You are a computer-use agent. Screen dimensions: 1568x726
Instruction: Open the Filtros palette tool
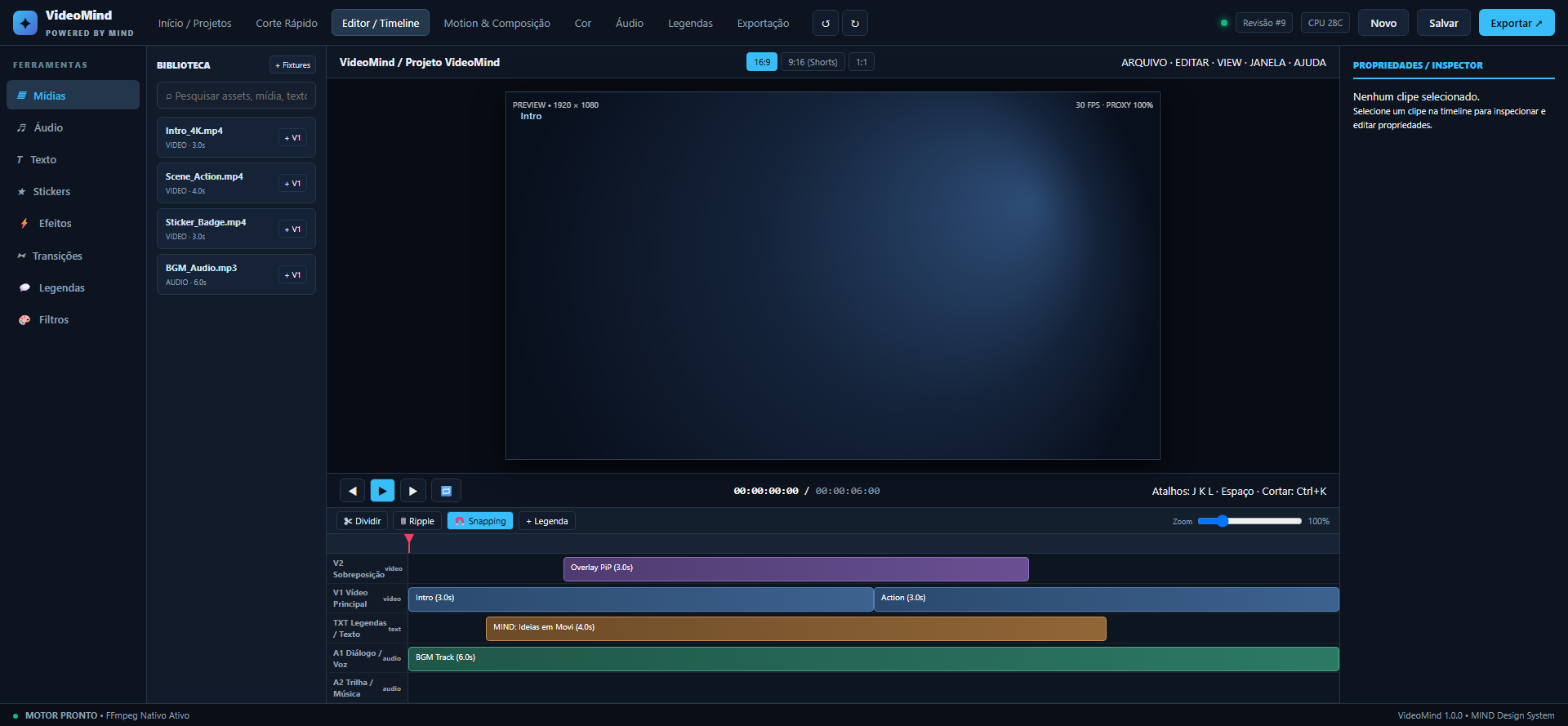[73, 319]
